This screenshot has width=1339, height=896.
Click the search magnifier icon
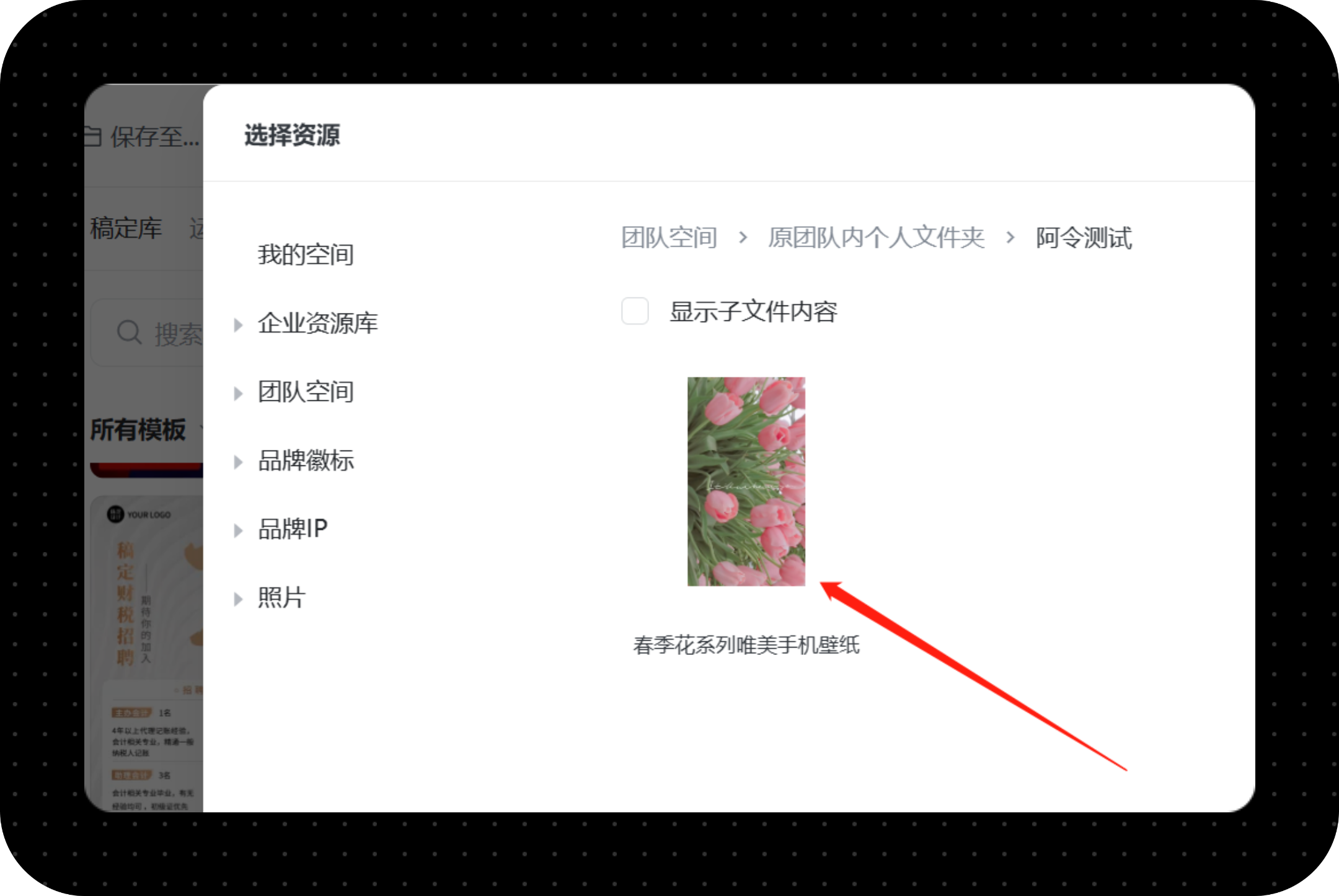[129, 333]
